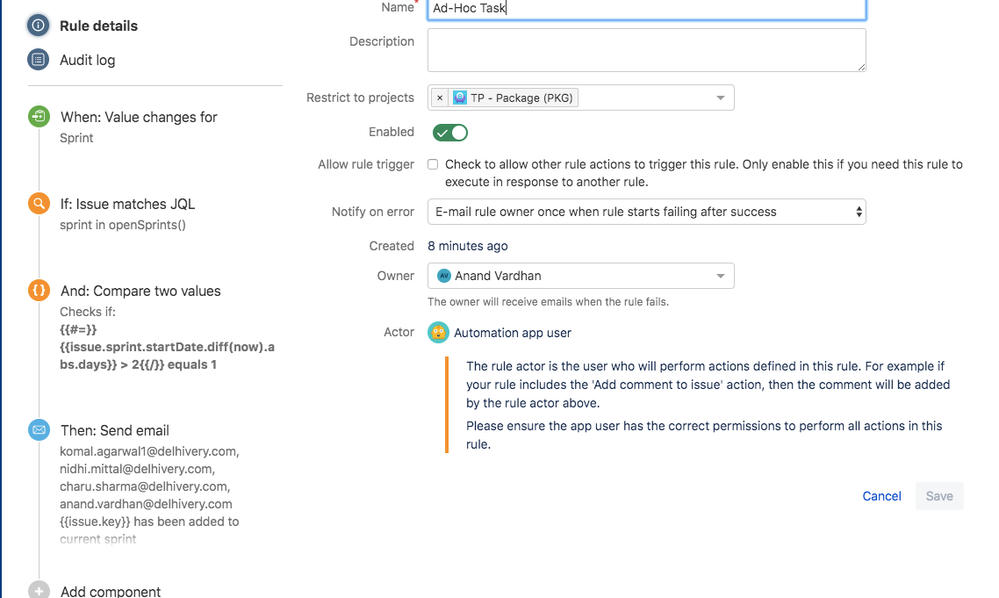Click the Automation app user avatar
999x598 pixels.
pyautogui.click(x=438, y=333)
